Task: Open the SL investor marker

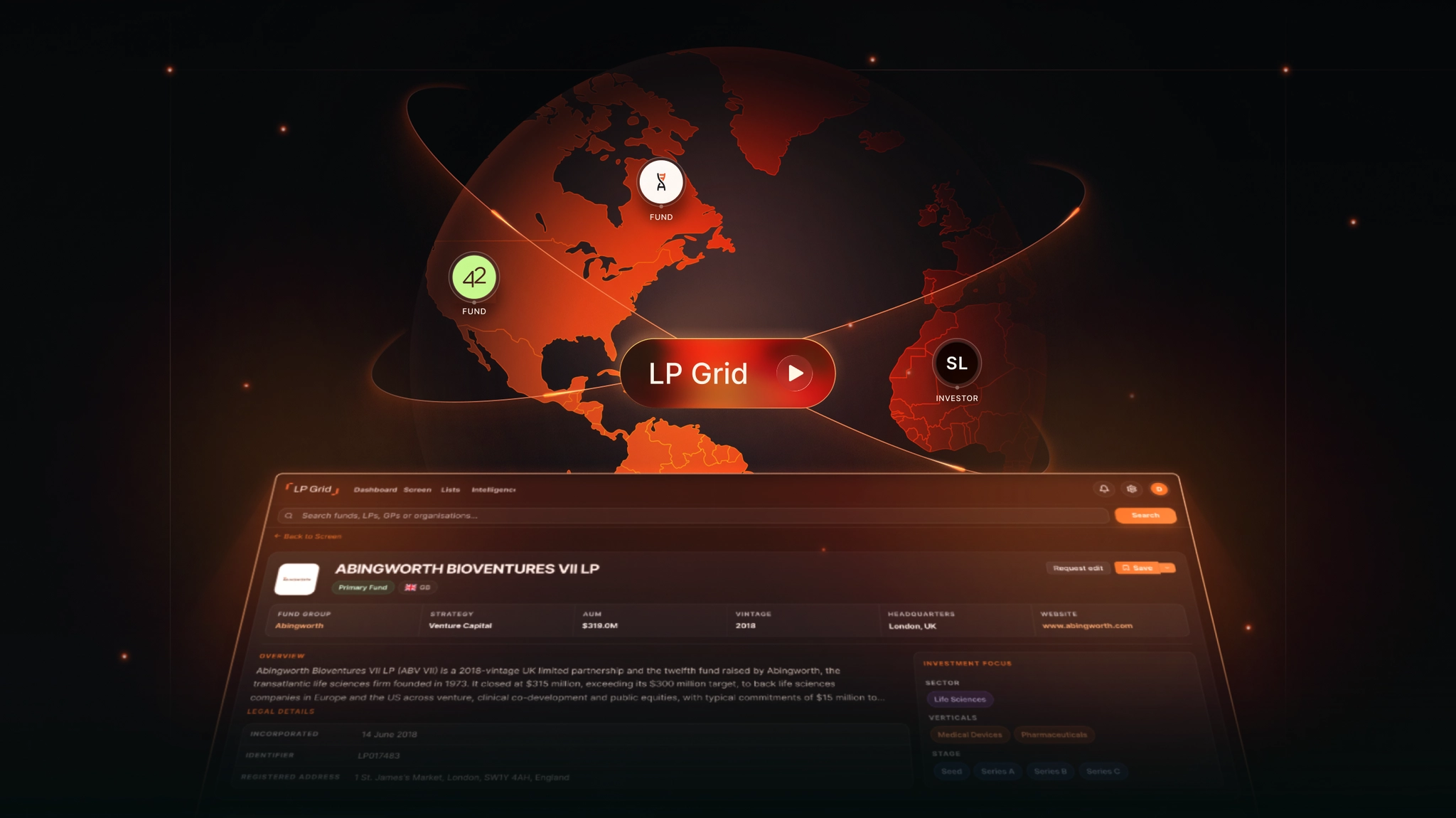Action: [957, 363]
